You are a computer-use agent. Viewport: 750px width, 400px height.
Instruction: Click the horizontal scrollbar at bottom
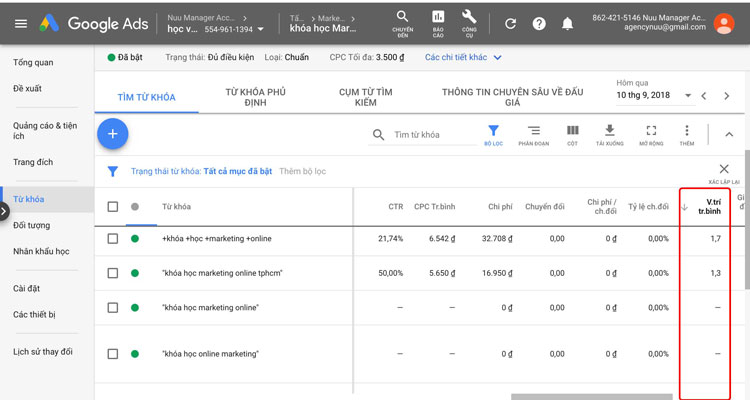[x=592, y=397]
